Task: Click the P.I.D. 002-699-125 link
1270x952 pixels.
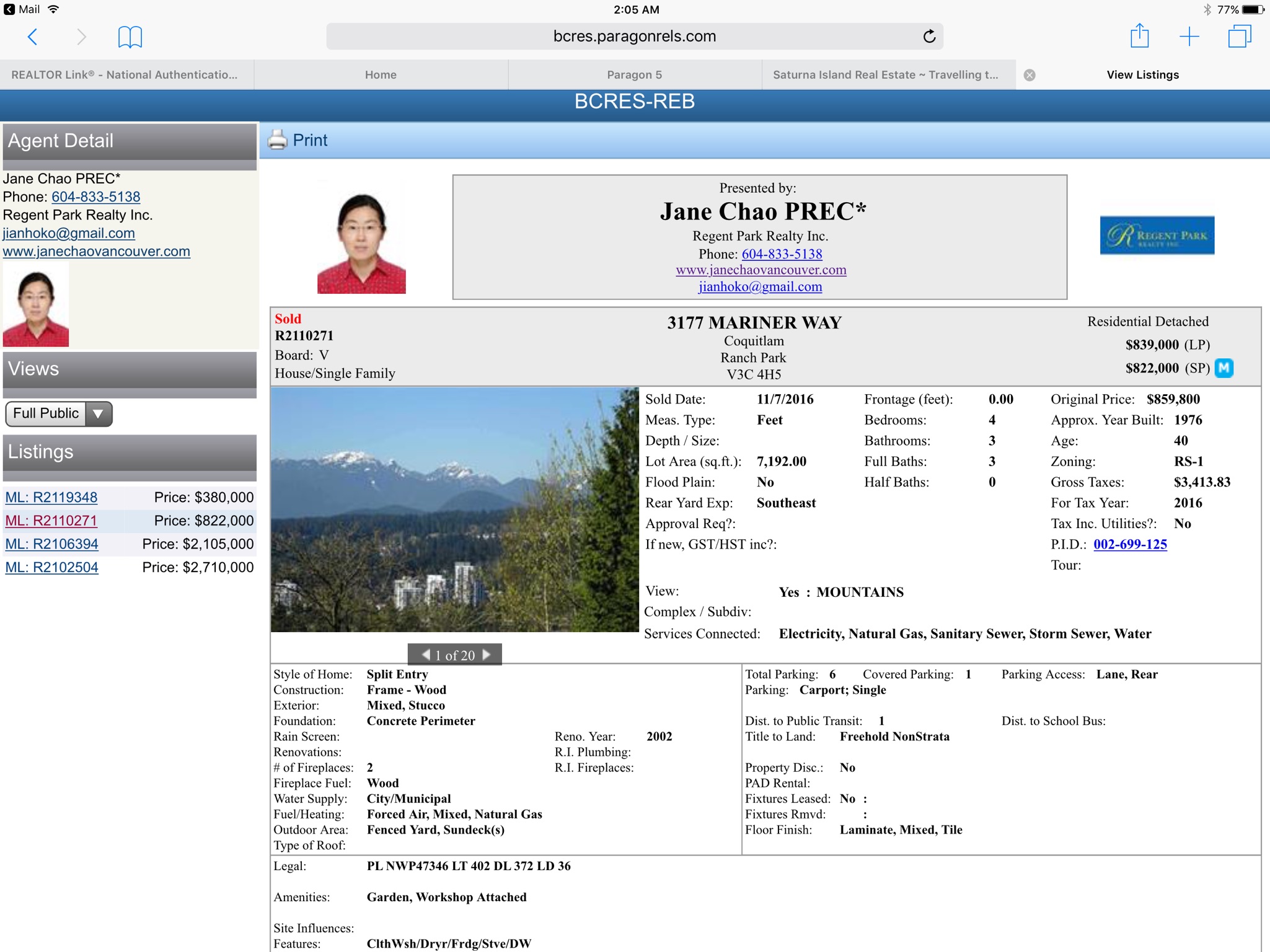Action: [1129, 544]
